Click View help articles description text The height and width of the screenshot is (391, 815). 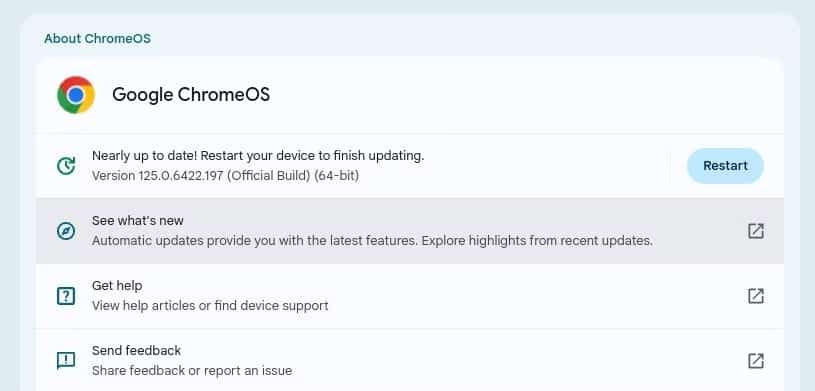210,306
